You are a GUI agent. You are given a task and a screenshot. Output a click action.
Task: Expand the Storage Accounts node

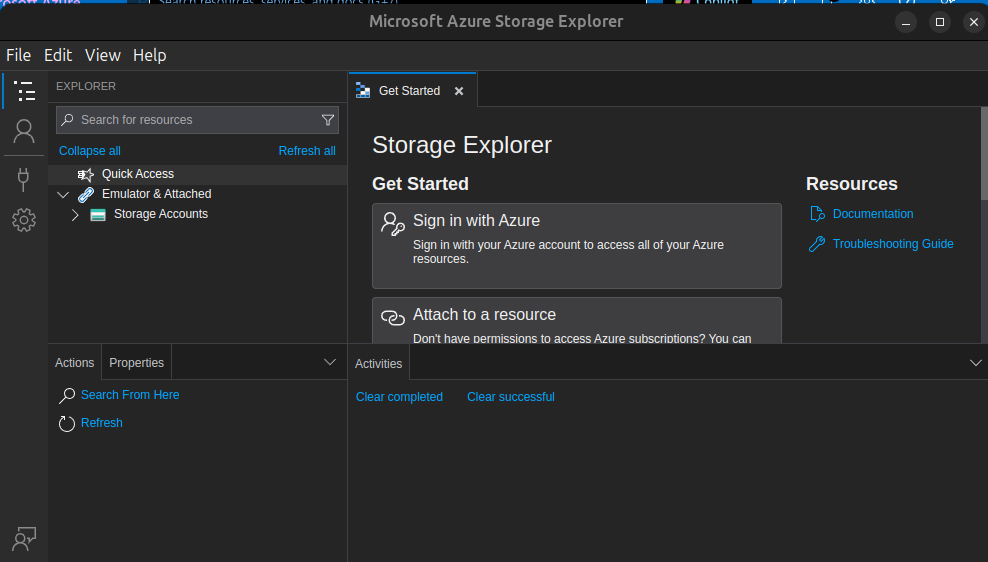(75, 215)
